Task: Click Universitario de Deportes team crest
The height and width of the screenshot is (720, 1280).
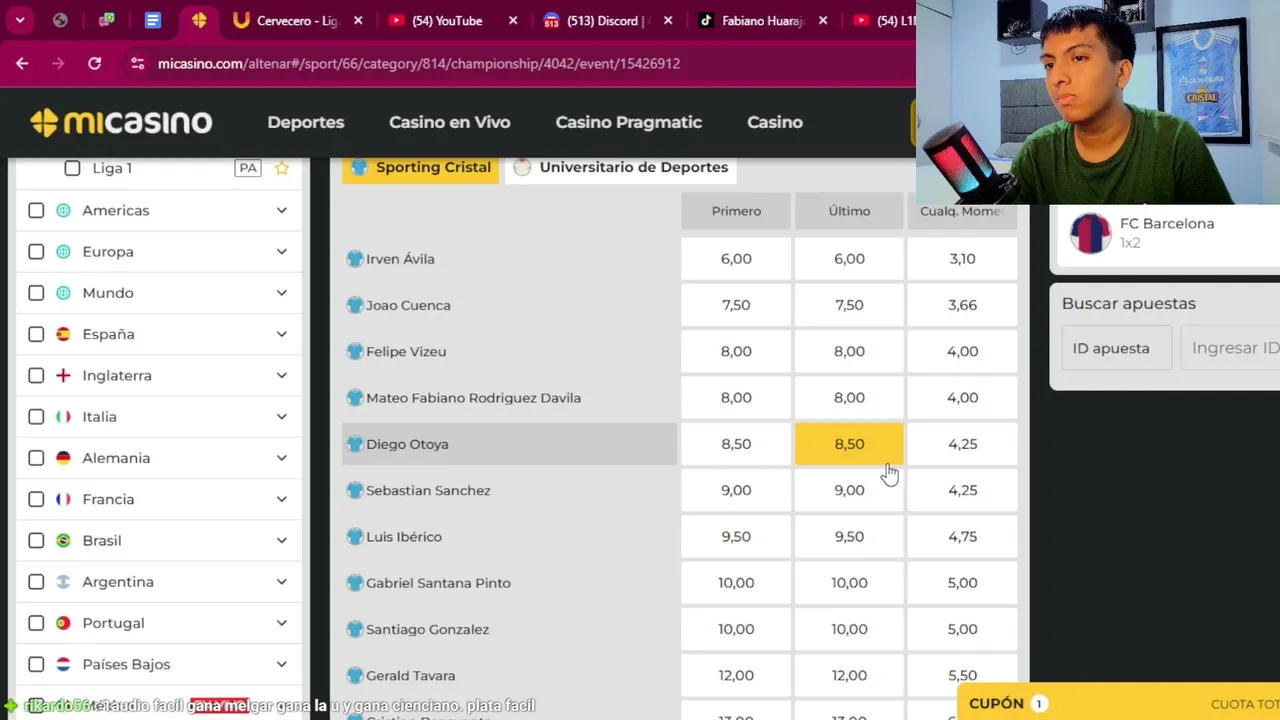Action: (522, 167)
